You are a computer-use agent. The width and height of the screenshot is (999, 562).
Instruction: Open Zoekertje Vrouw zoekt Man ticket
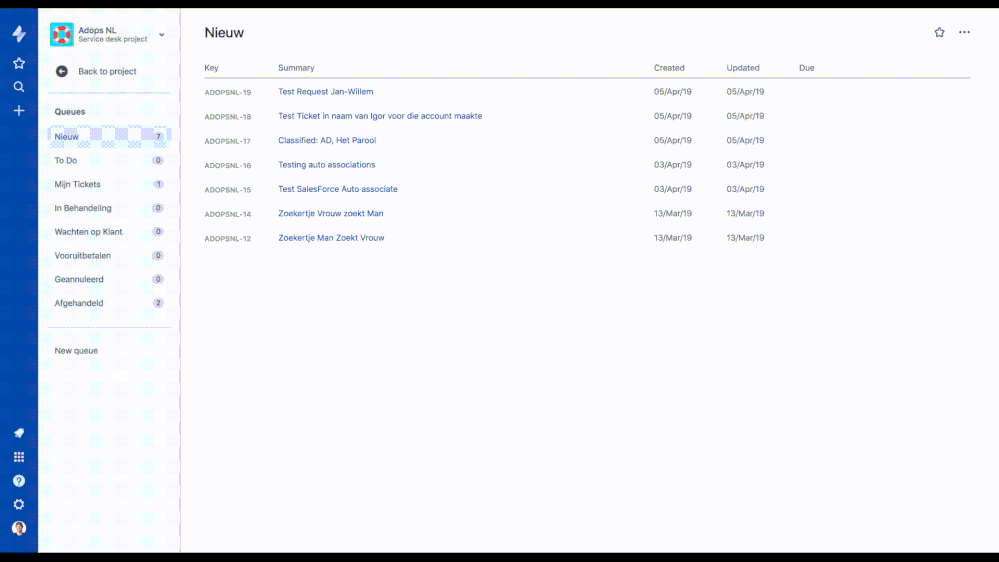click(331, 213)
